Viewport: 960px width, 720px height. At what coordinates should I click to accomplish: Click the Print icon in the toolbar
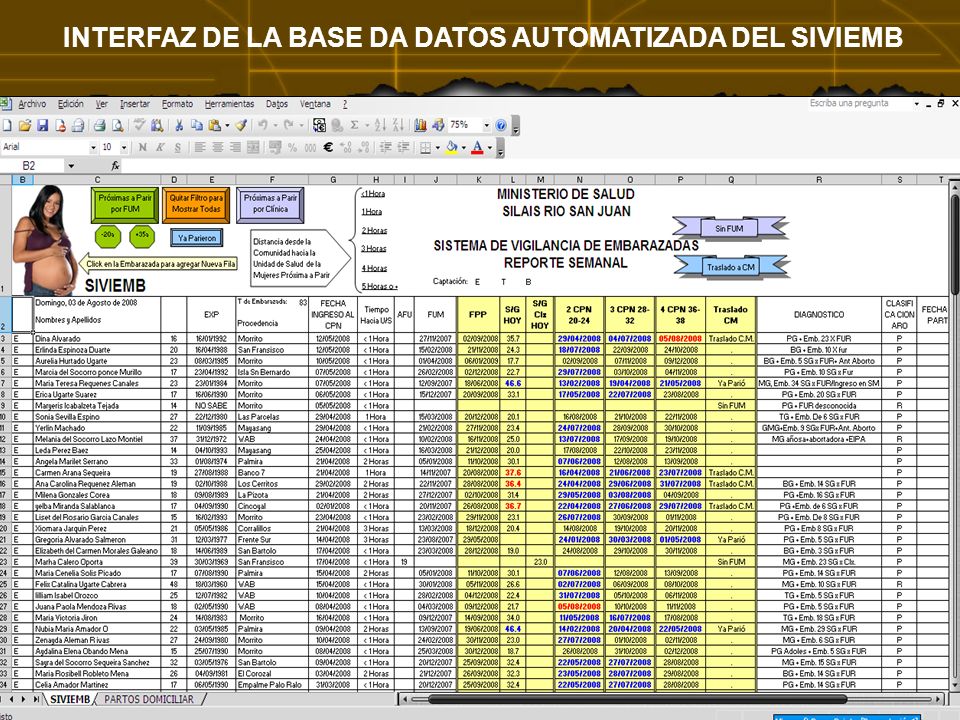tap(99, 126)
